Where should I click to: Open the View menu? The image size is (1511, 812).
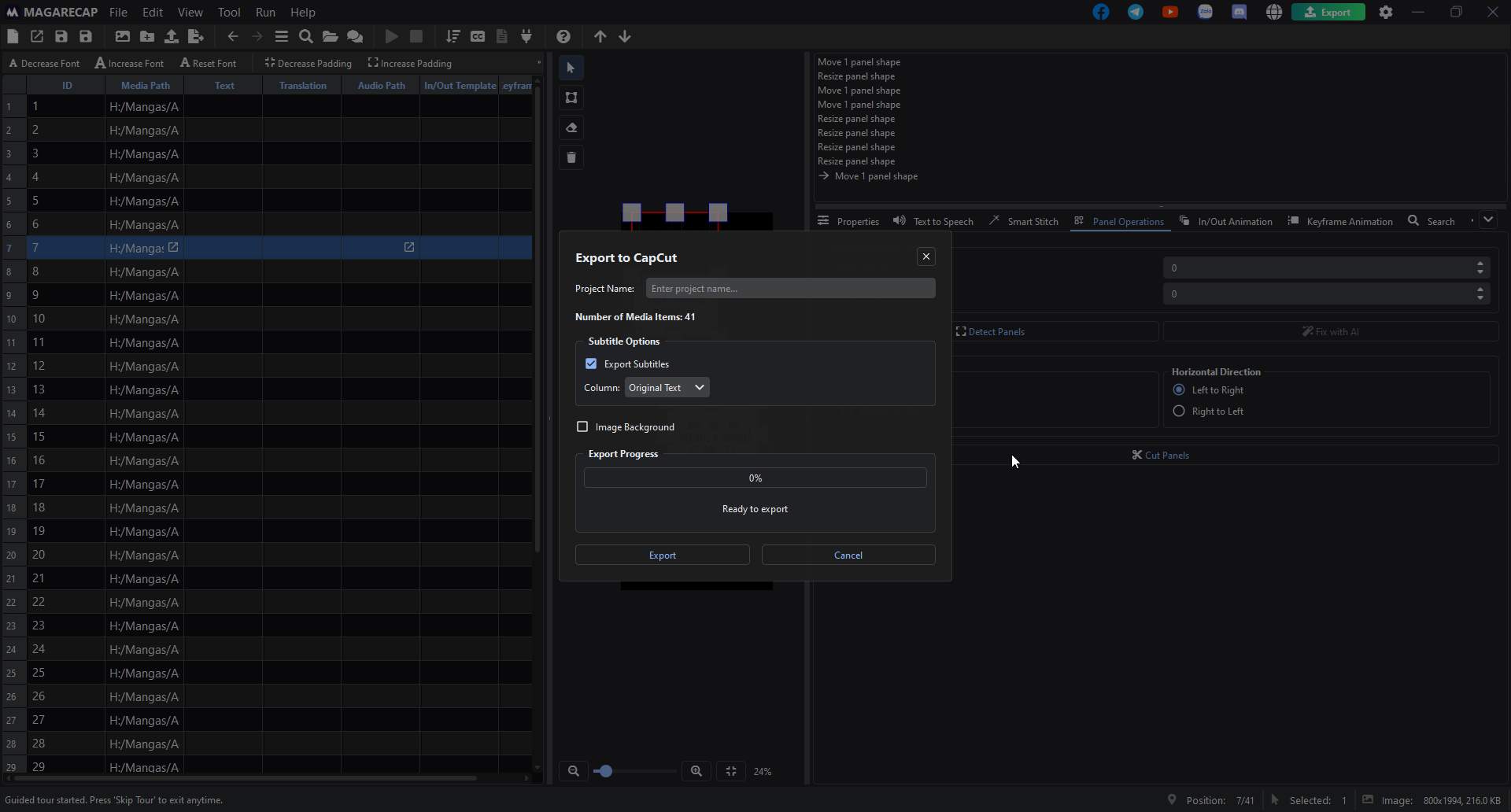pyautogui.click(x=190, y=12)
